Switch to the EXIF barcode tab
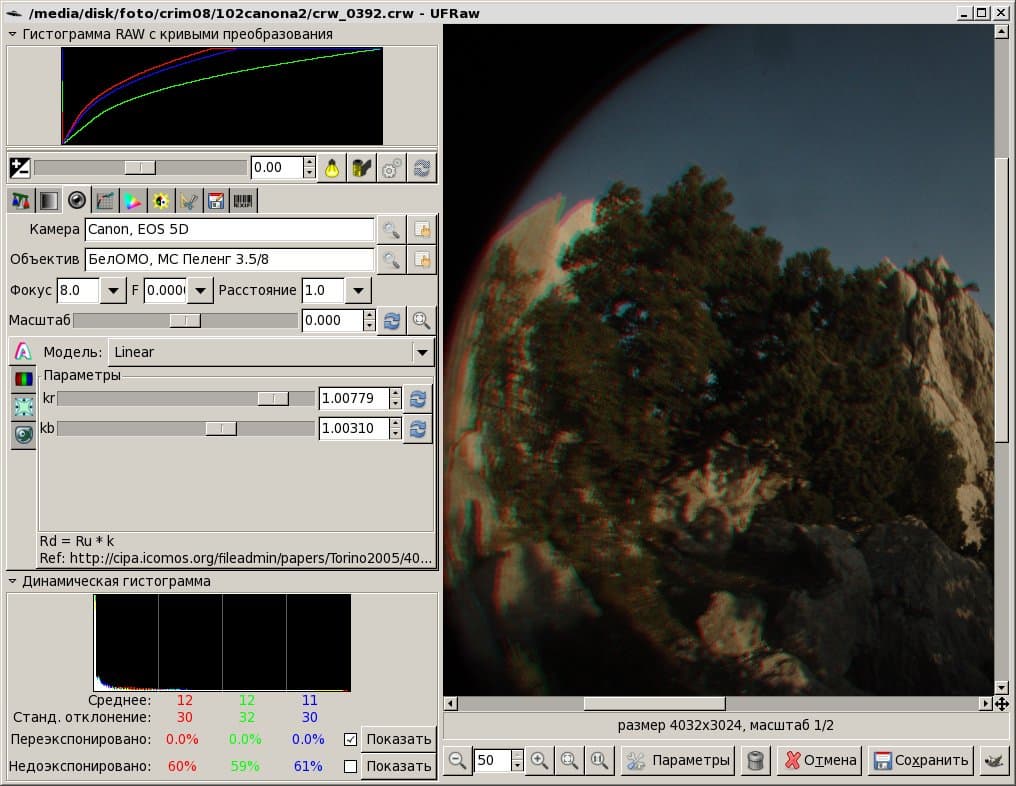 [243, 201]
